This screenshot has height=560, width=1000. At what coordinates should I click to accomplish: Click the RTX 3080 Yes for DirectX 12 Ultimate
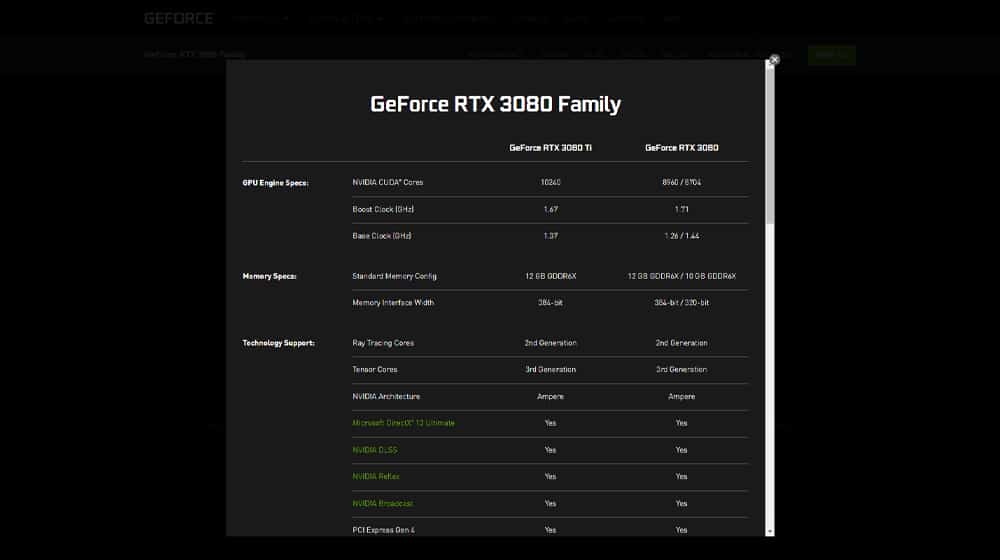[x=682, y=423]
